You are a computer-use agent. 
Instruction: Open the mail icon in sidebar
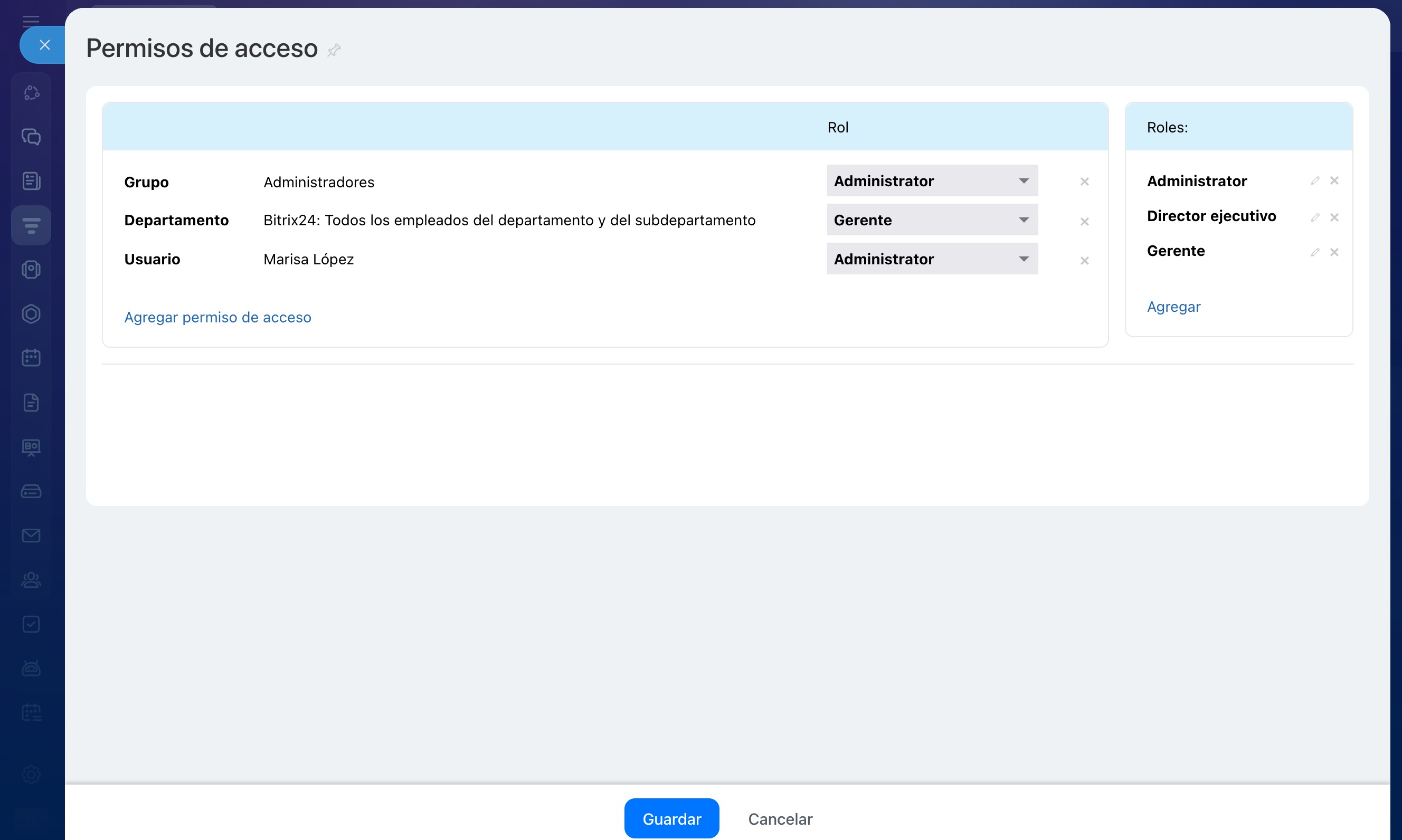(x=31, y=536)
